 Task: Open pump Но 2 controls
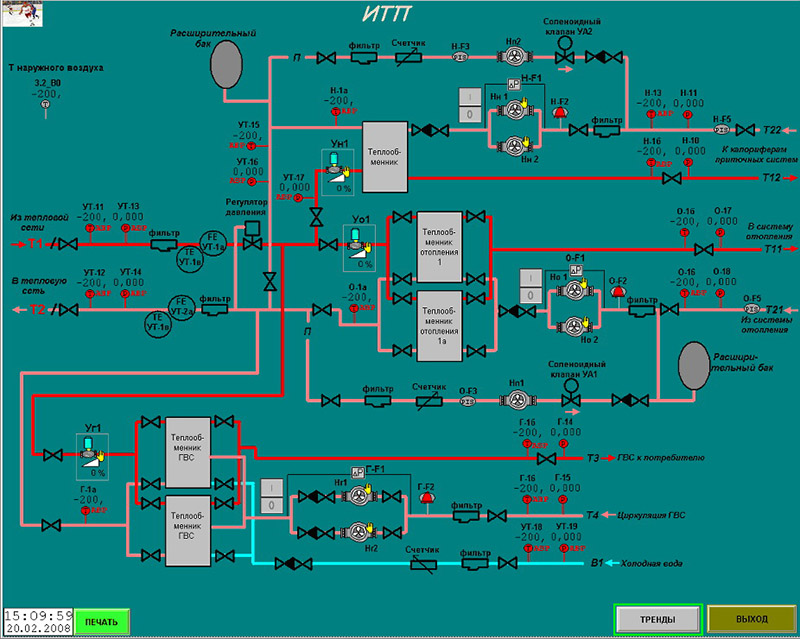pos(573,326)
